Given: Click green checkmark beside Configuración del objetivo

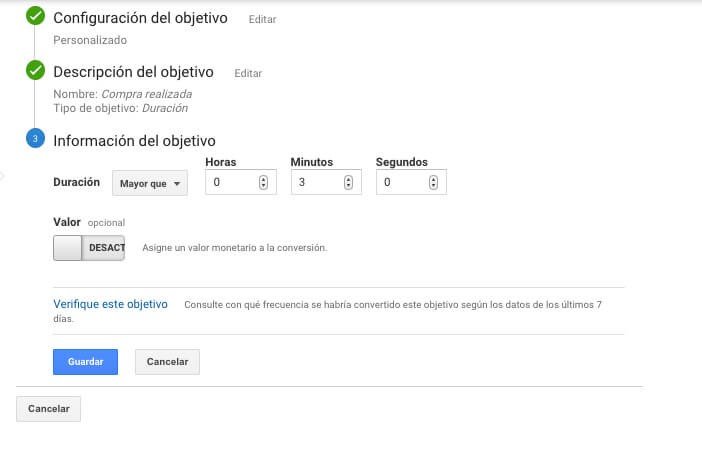Looking at the screenshot, I should (x=36, y=16).
